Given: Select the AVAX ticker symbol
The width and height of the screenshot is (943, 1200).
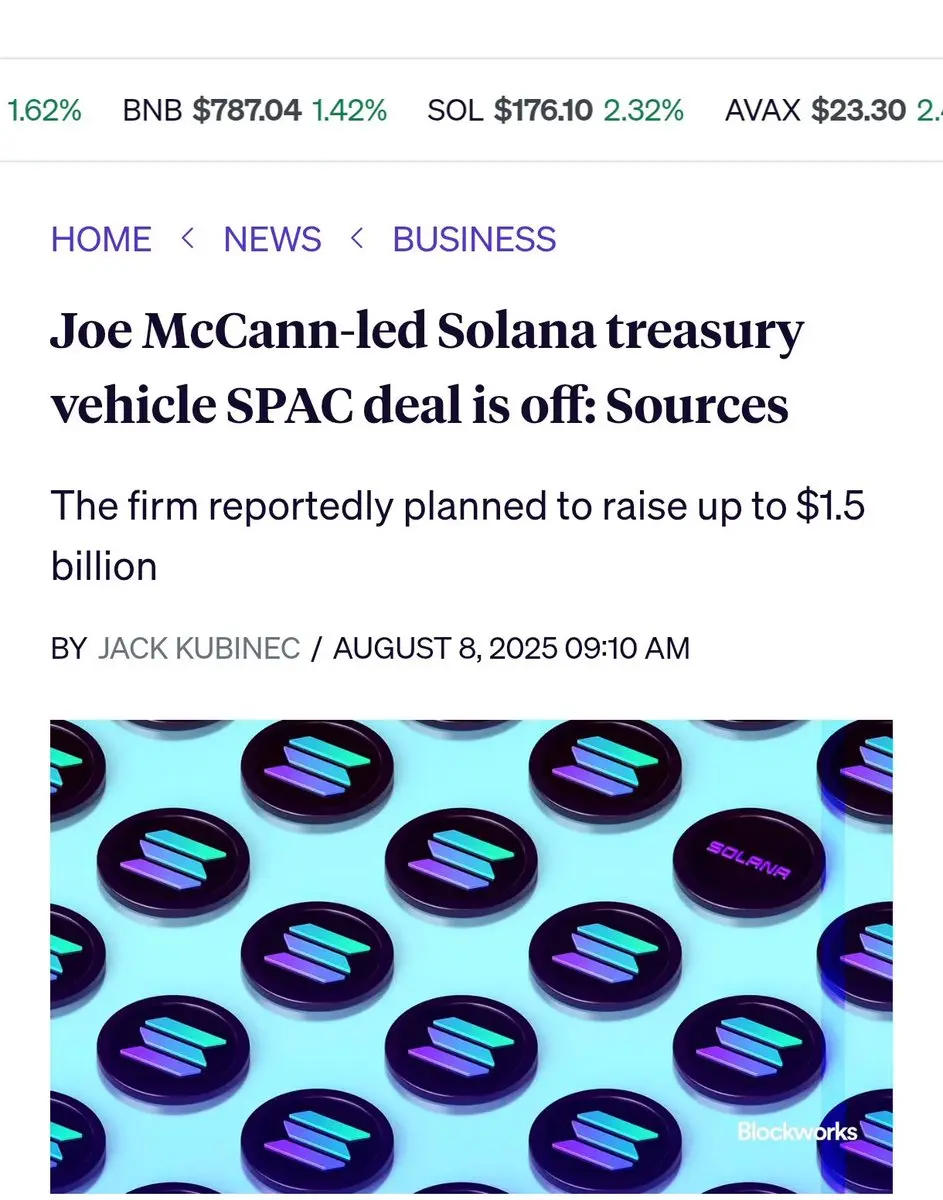Looking at the screenshot, I should coord(763,110).
